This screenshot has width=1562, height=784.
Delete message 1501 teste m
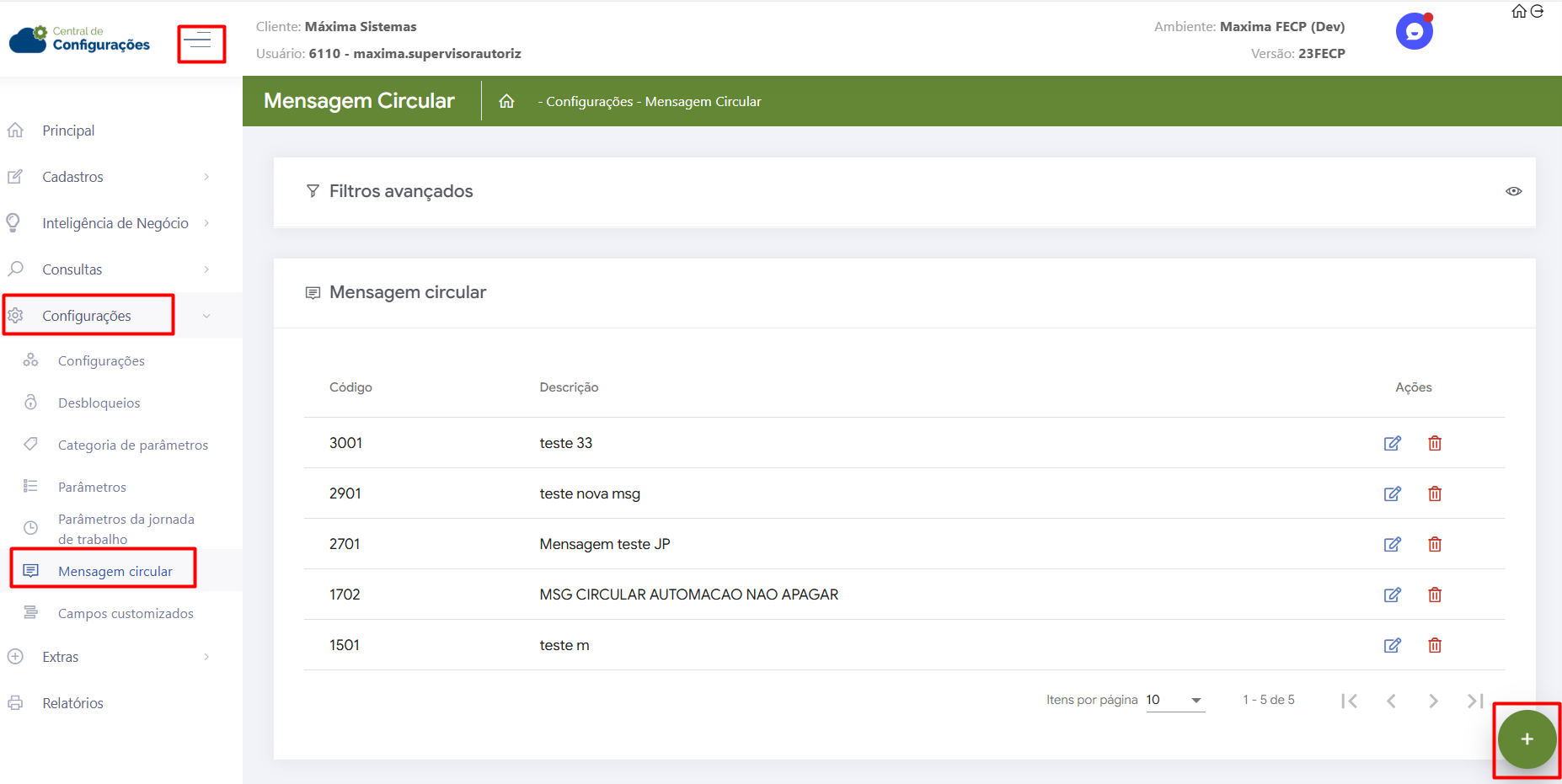[x=1434, y=645]
